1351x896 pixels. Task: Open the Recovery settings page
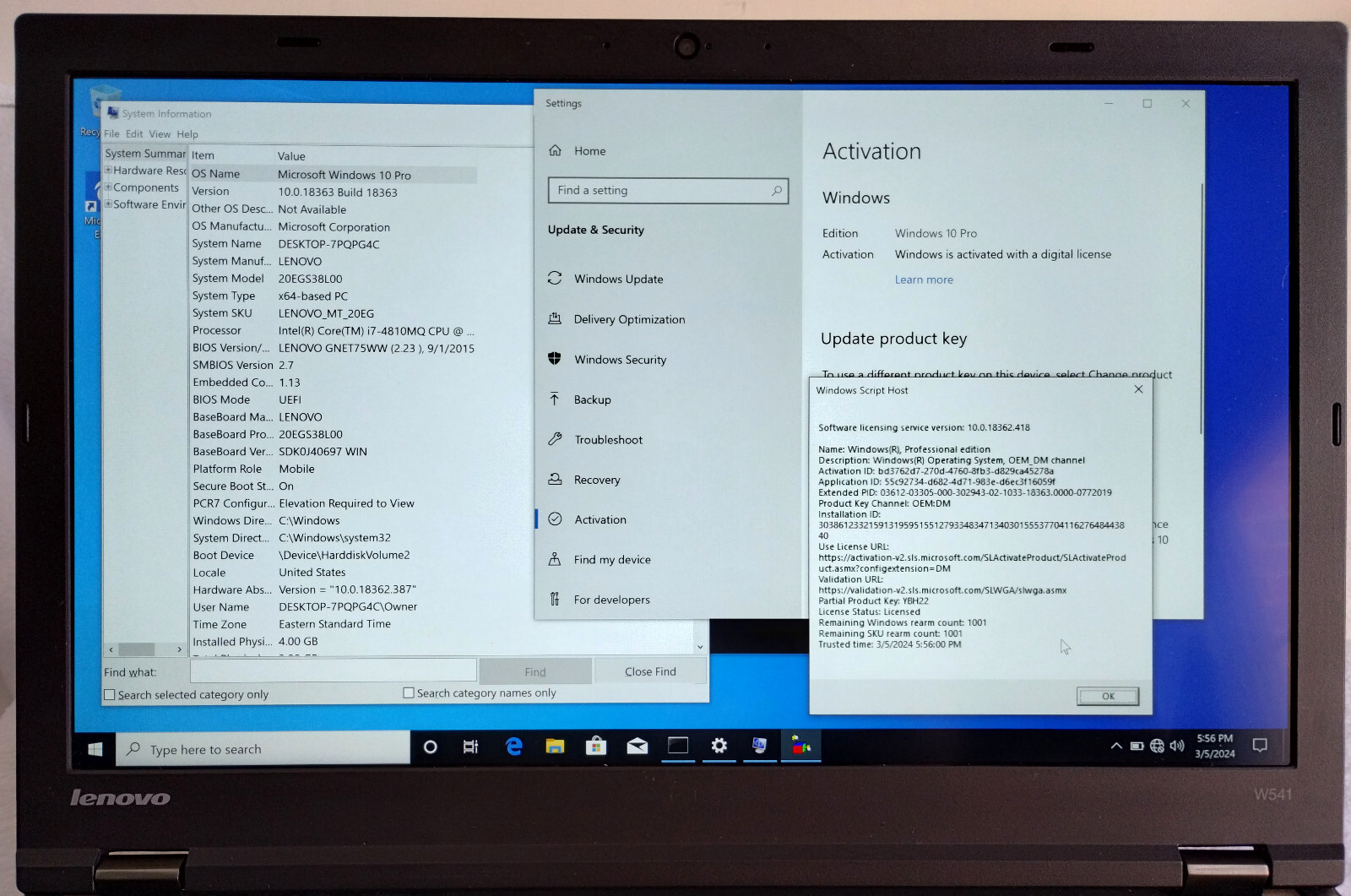pos(597,480)
